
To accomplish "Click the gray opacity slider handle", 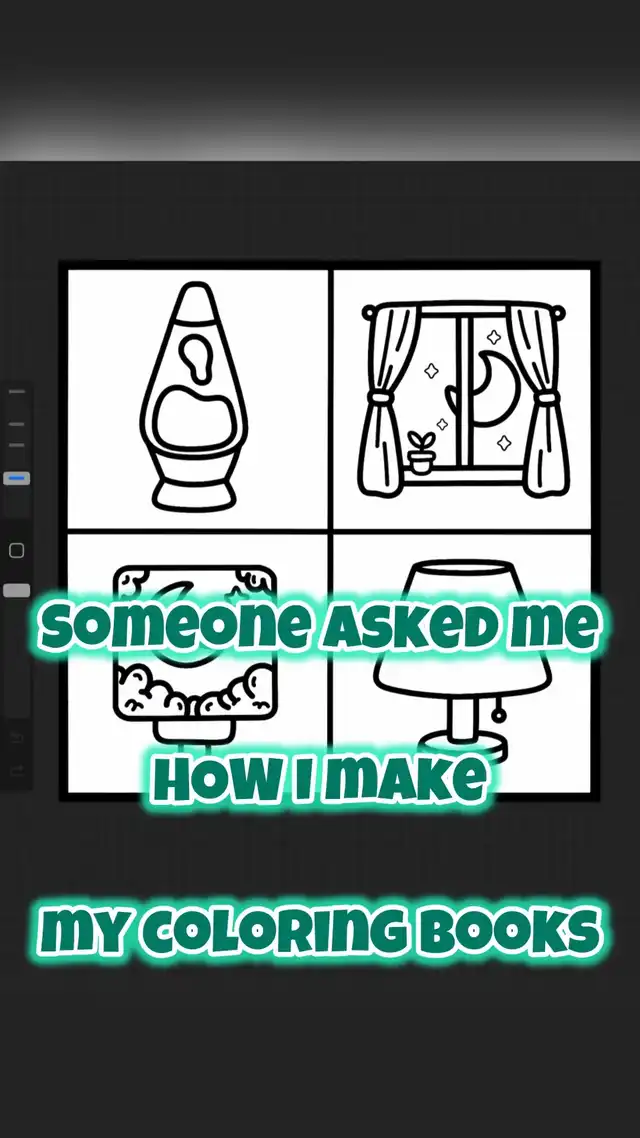I will (x=17, y=591).
